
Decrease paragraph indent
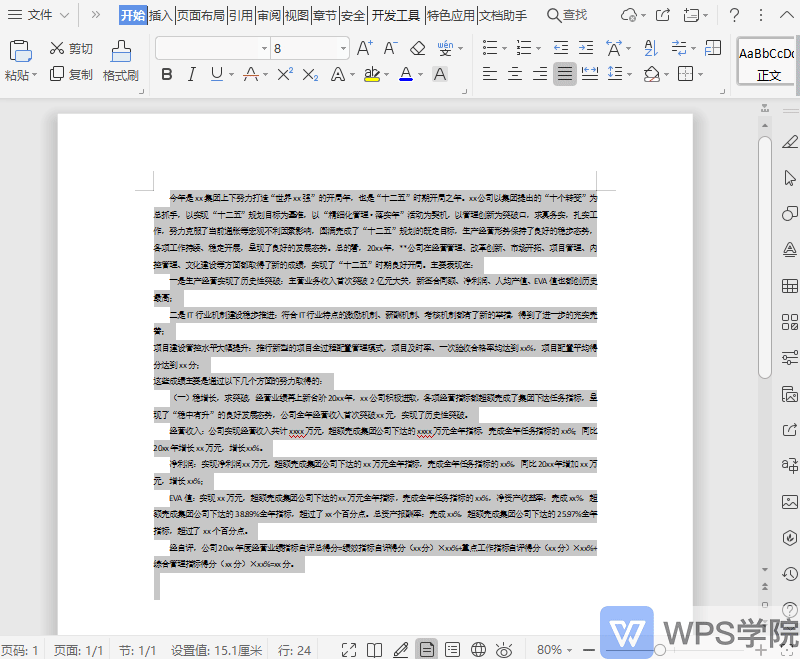(561, 48)
